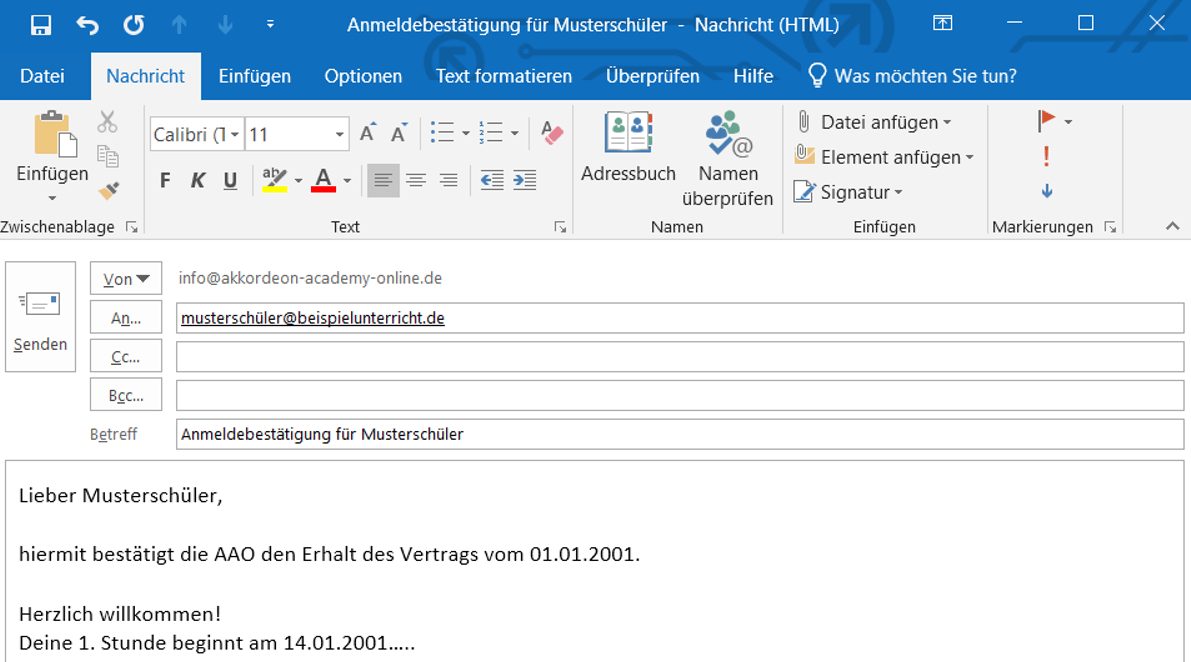Viewport: 1191px width, 662px height.
Task: Open ribbon display options icon
Action: (x=943, y=24)
